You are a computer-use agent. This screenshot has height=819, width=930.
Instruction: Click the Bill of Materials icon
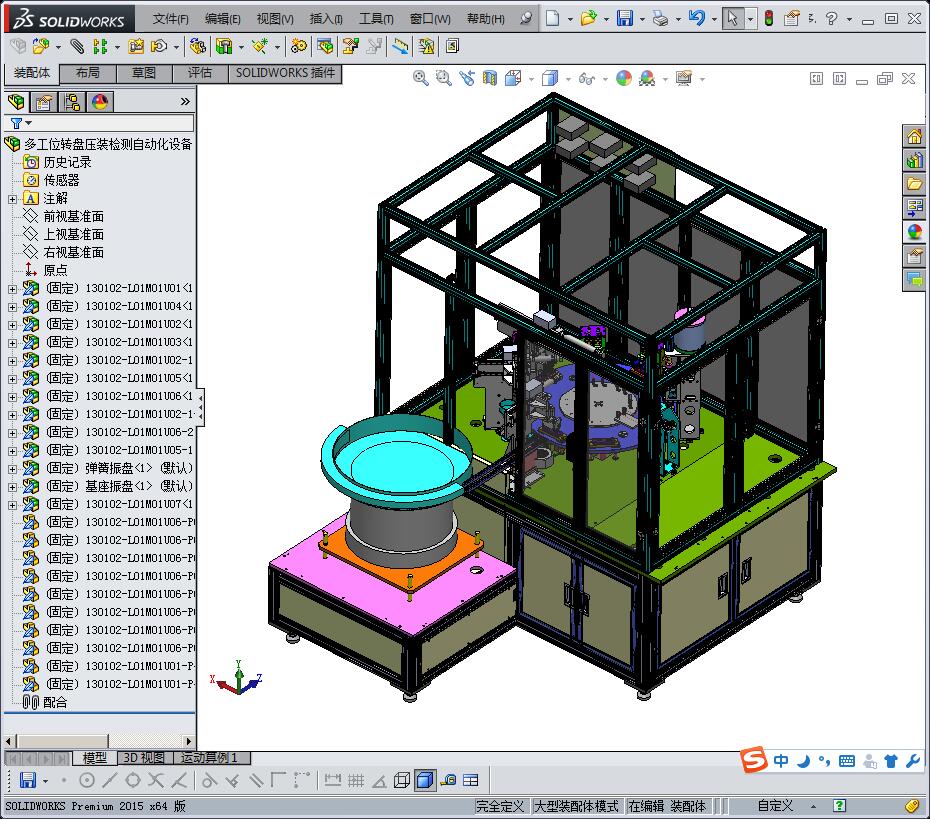point(324,46)
